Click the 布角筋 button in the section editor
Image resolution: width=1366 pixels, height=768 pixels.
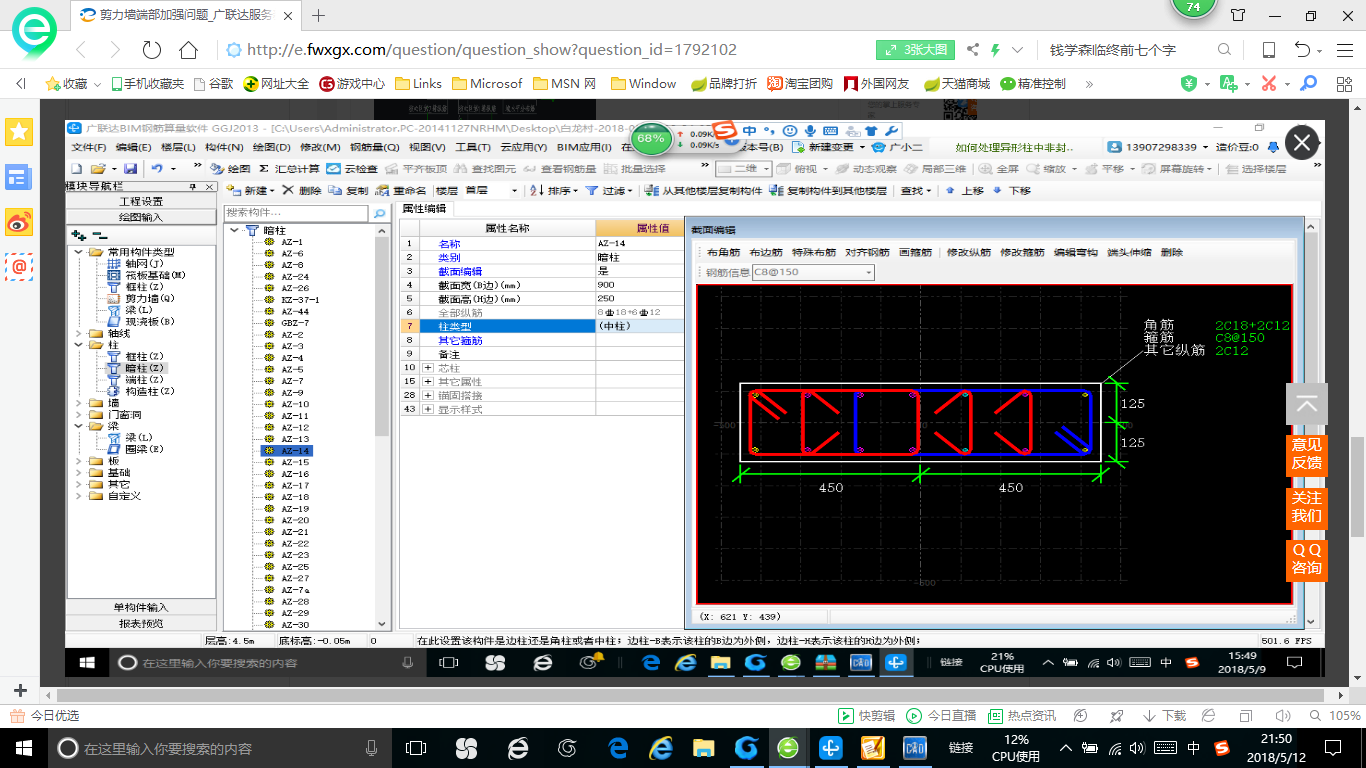click(723, 253)
